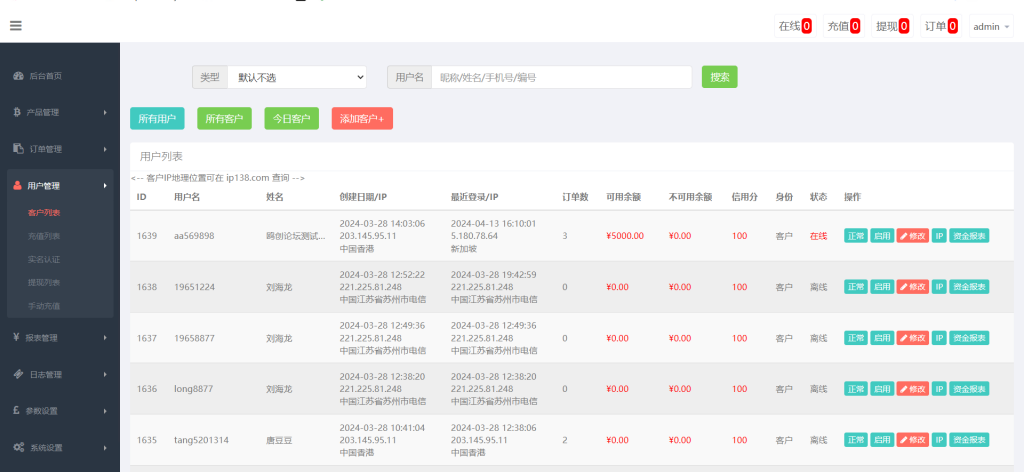Toggle the hamburger sidebar menu icon
This screenshot has width=1024, height=472.
coord(16,26)
